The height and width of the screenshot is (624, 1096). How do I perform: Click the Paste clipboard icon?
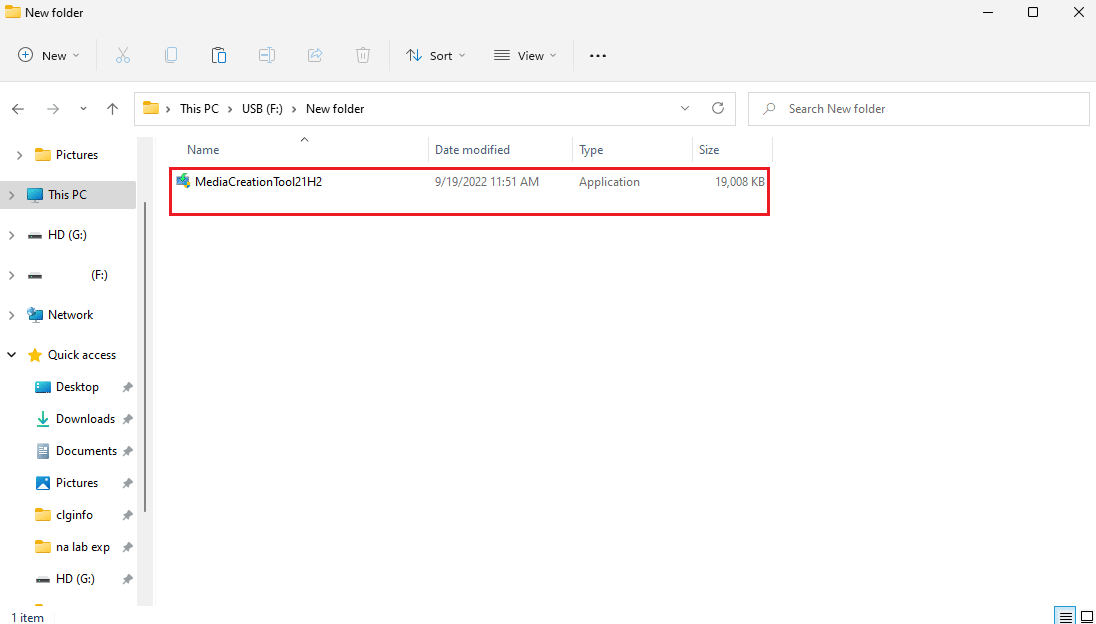[219, 55]
